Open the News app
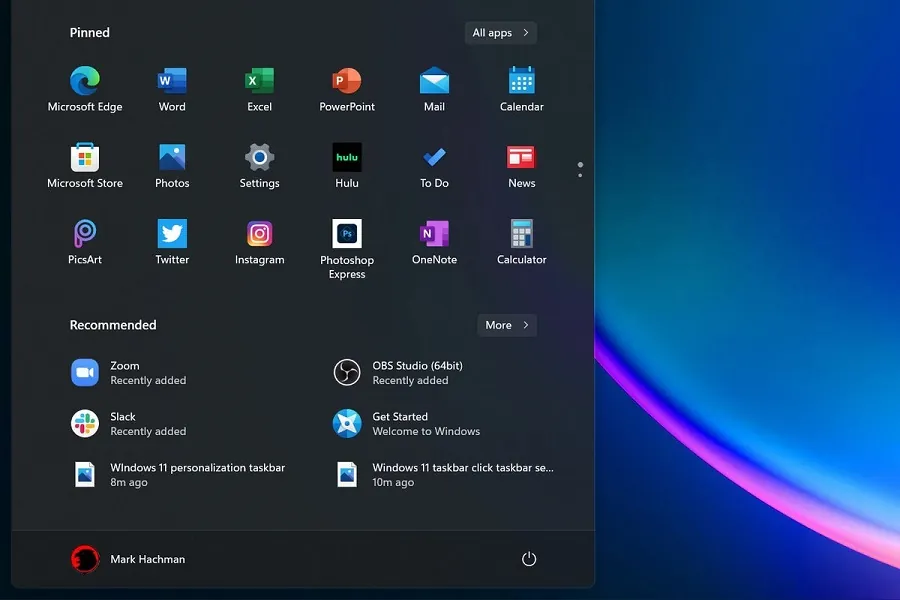 pos(521,165)
